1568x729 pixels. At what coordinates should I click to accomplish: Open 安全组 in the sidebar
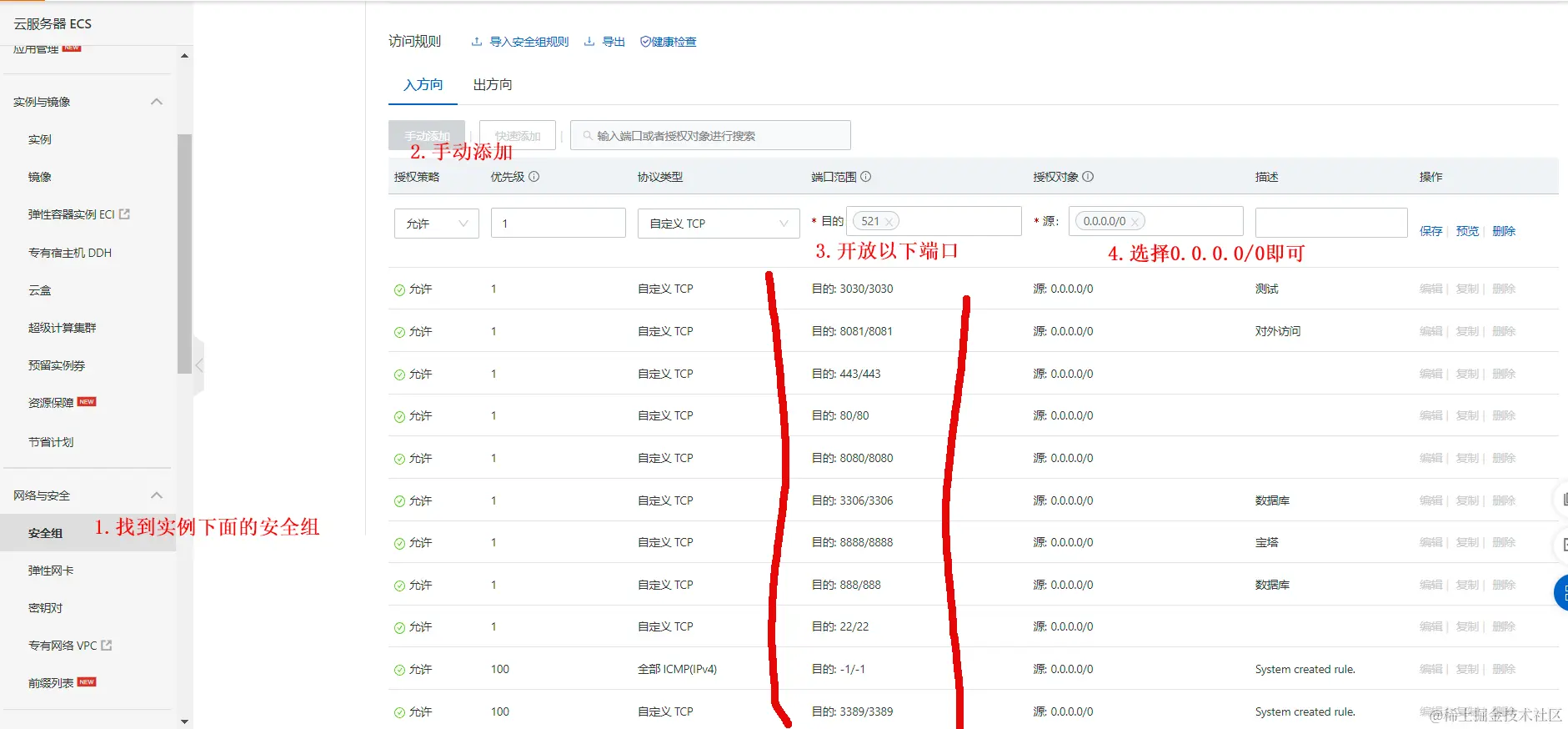[45, 533]
